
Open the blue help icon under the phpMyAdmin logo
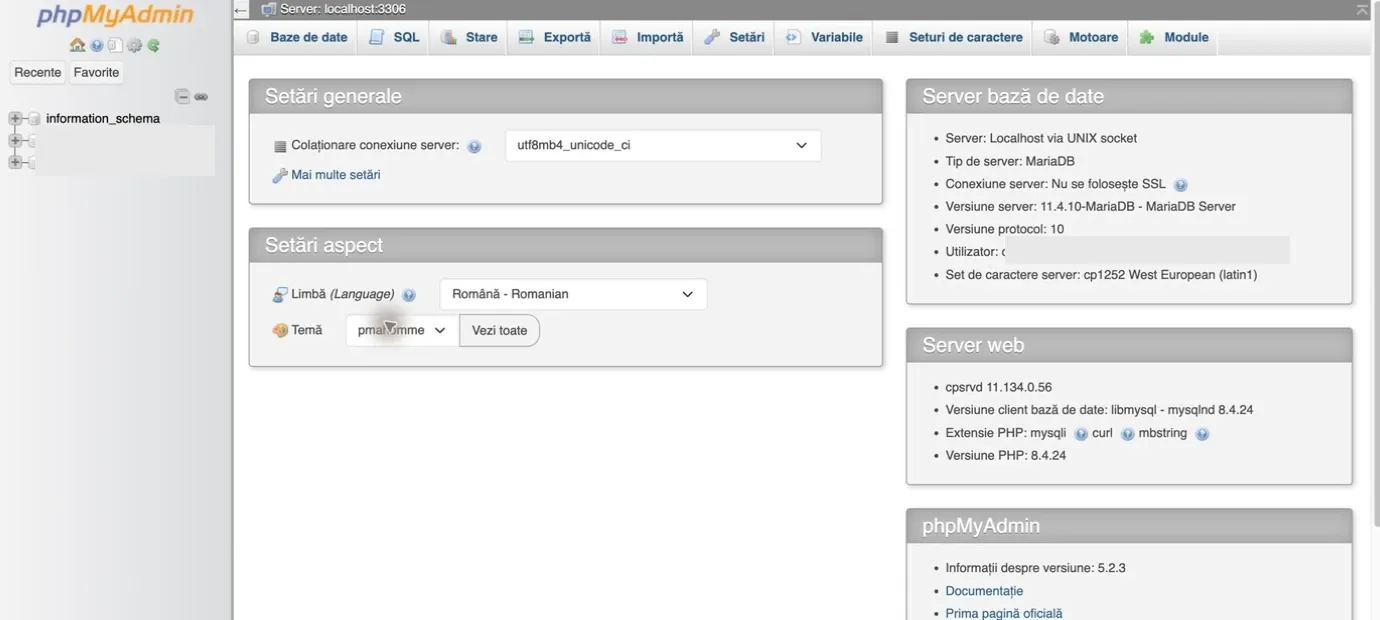[97, 45]
